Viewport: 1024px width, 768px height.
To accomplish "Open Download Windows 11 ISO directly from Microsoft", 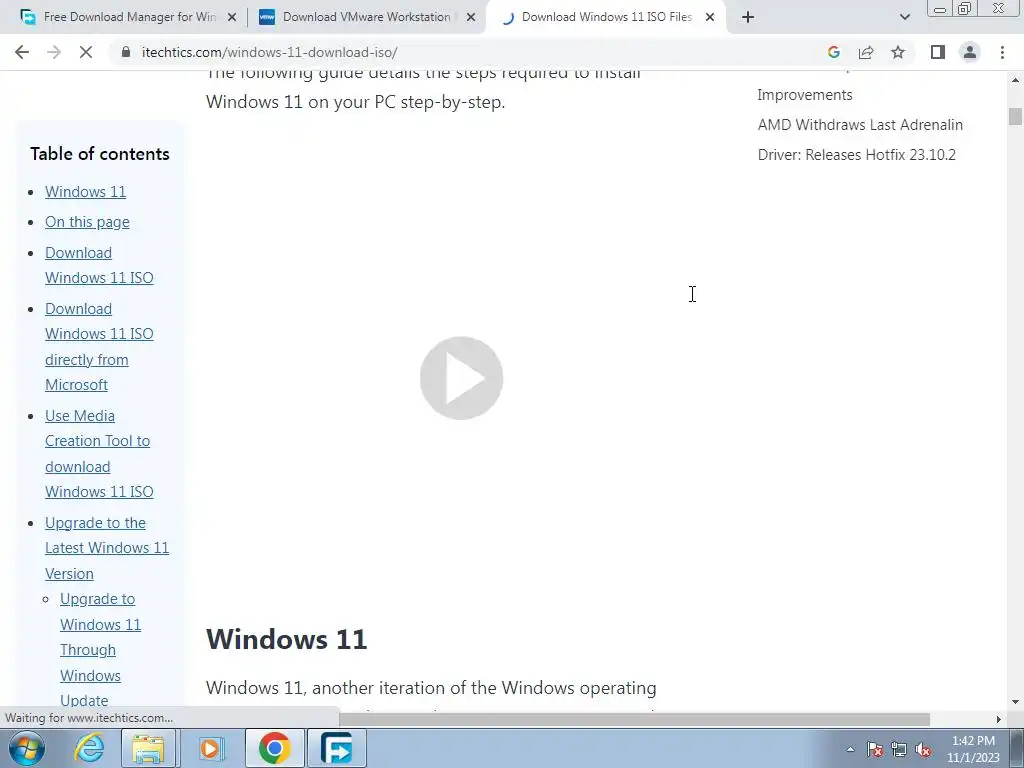I will point(99,347).
